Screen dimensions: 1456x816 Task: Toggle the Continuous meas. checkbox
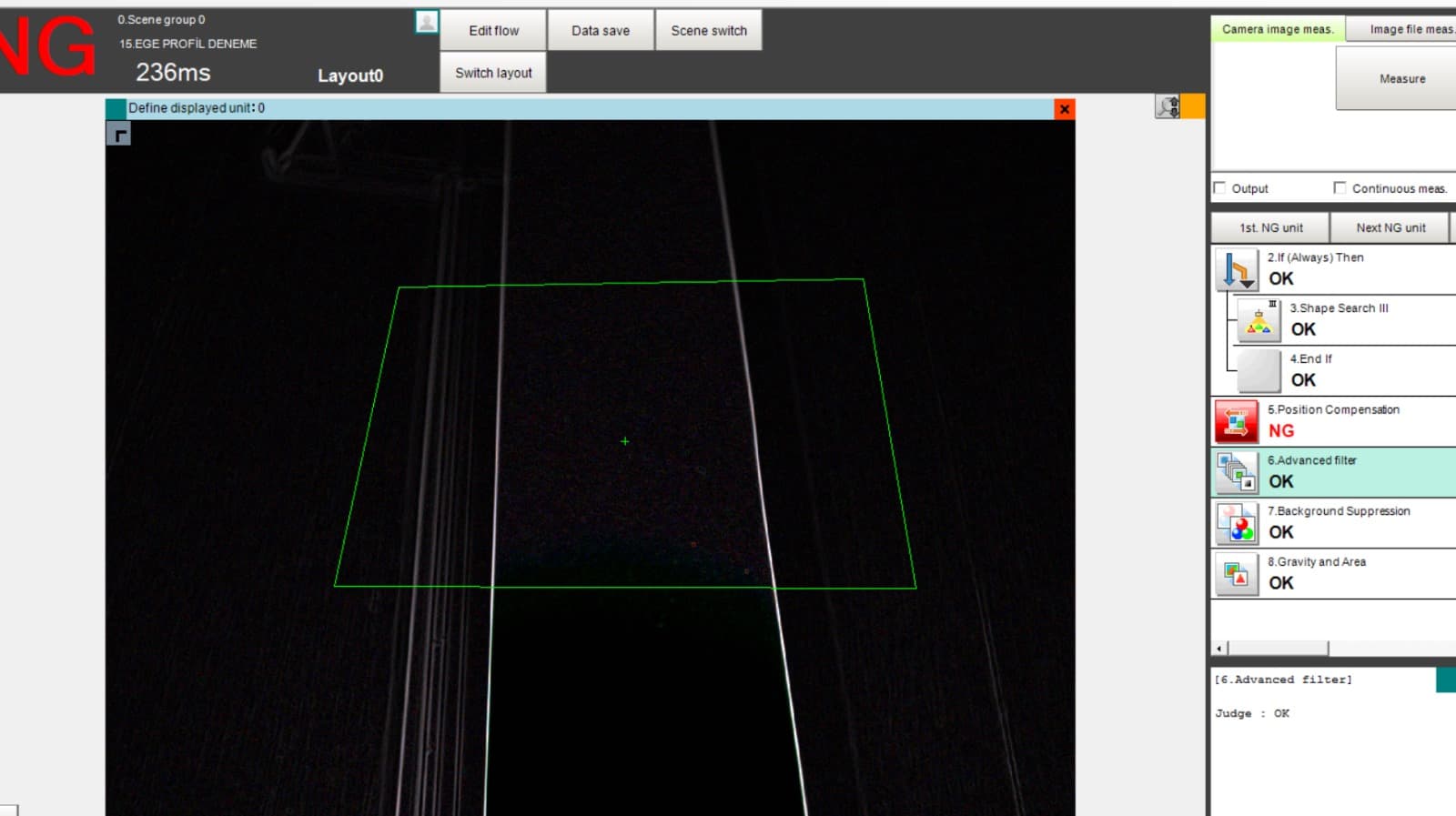[1340, 188]
